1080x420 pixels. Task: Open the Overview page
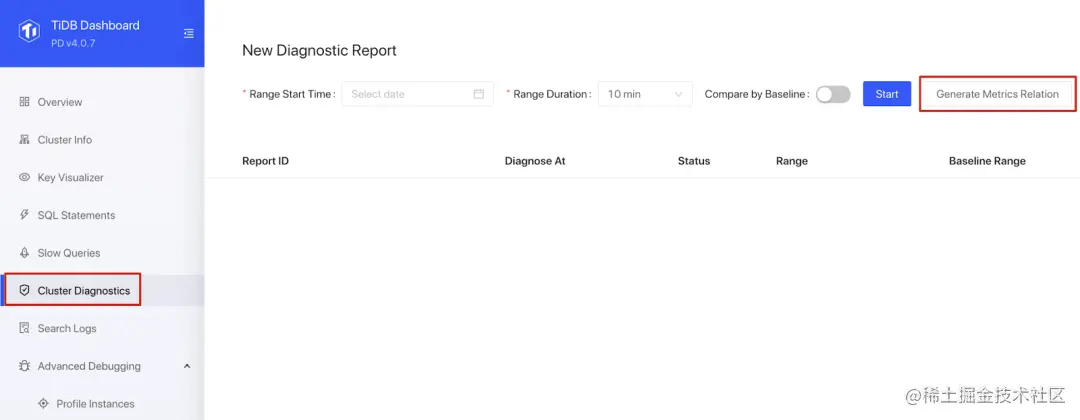pos(102,102)
